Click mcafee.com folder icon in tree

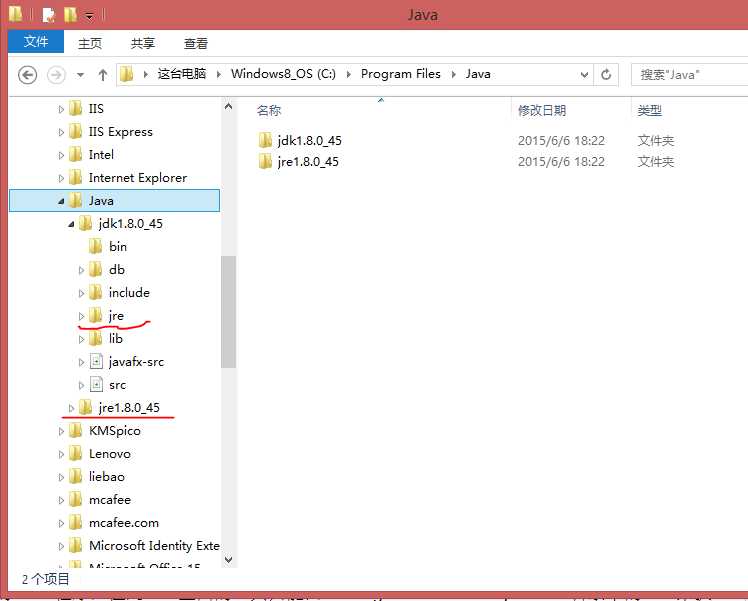(75, 522)
